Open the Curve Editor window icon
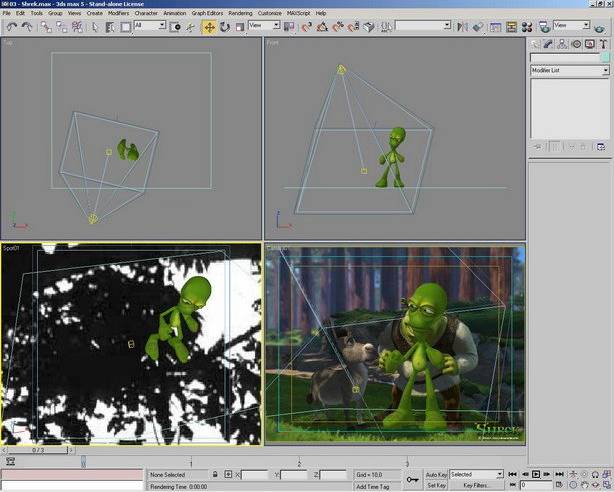Image resolution: width=614 pixels, height=492 pixels. pos(495,27)
